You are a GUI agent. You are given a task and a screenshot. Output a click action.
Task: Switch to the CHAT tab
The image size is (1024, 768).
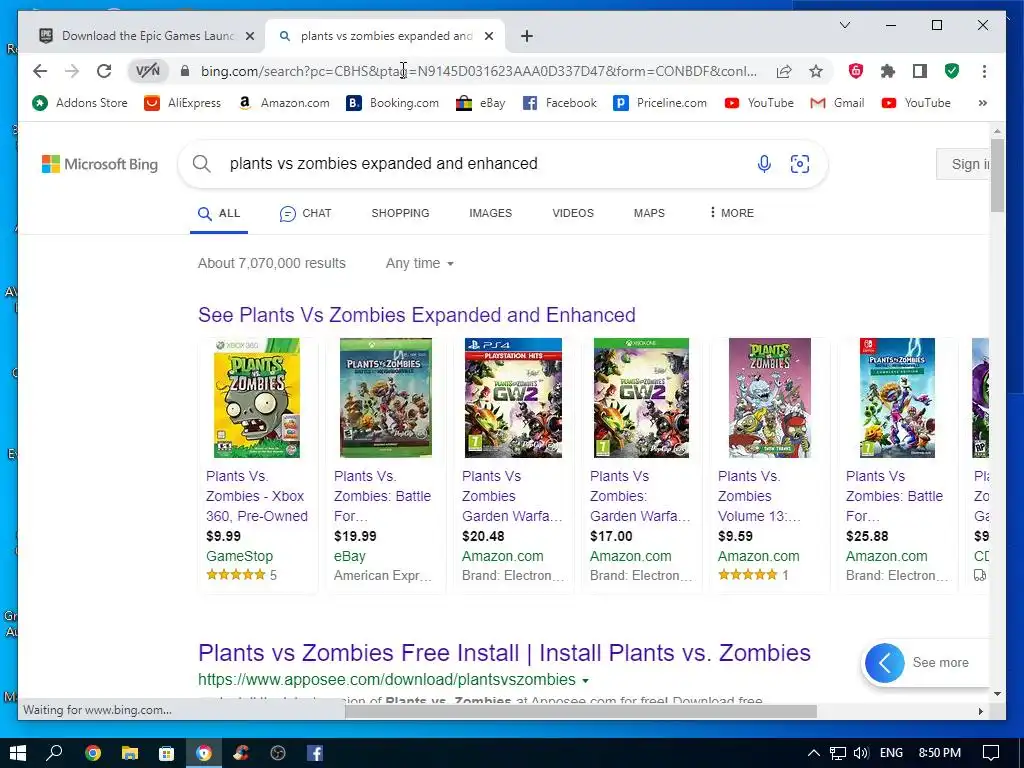click(305, 214)
